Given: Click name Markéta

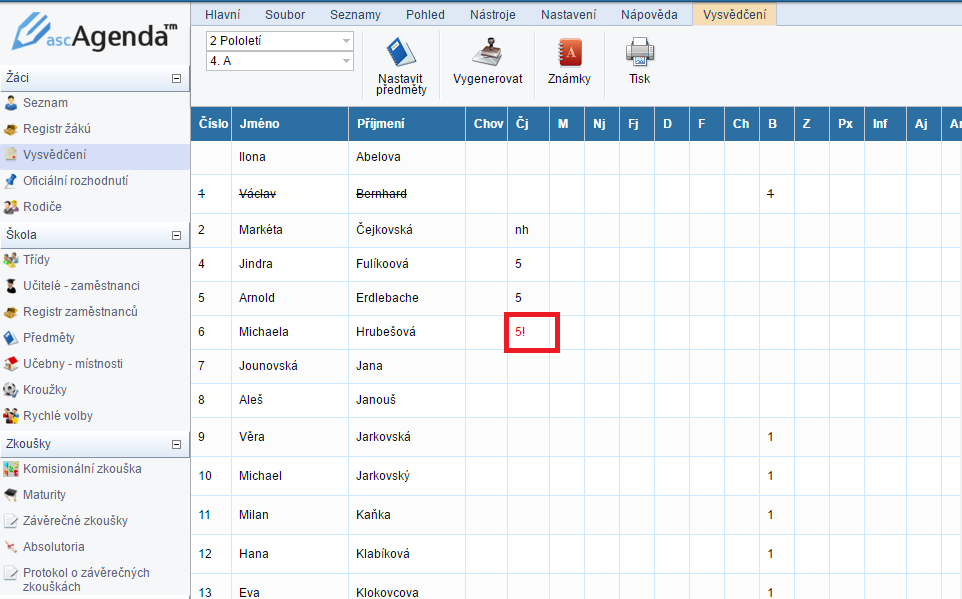Looking at the screenshot, I should click(261, 230).
